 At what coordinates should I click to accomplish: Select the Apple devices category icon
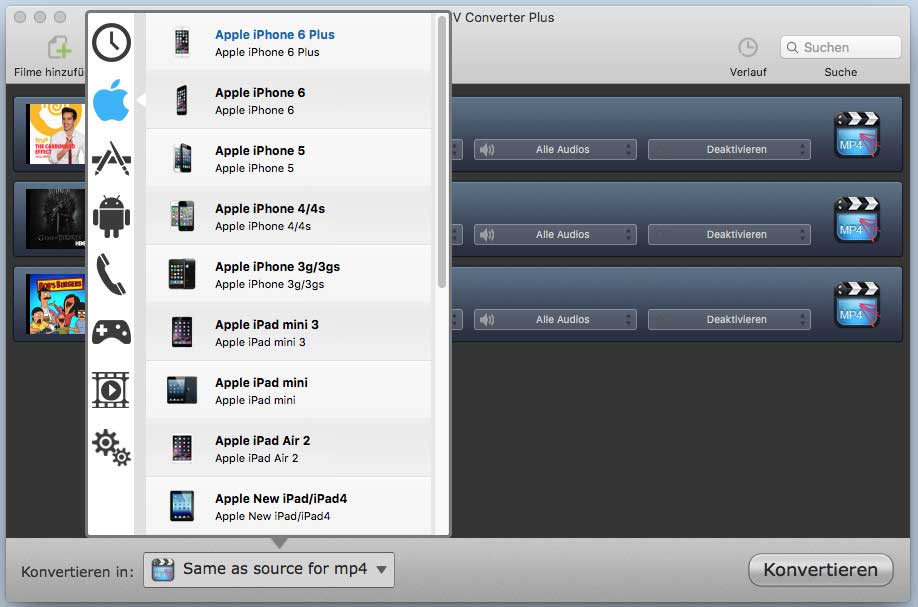(x=111, y=100)
